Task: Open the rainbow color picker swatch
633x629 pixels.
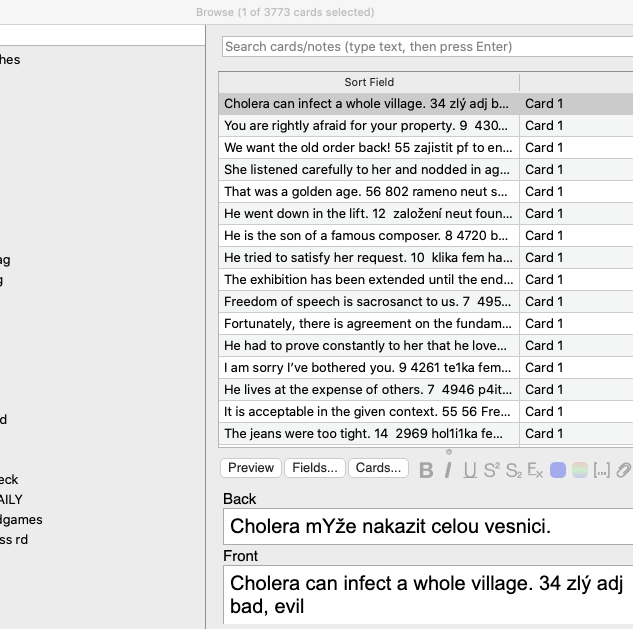Action: click(x=579, y=470)
